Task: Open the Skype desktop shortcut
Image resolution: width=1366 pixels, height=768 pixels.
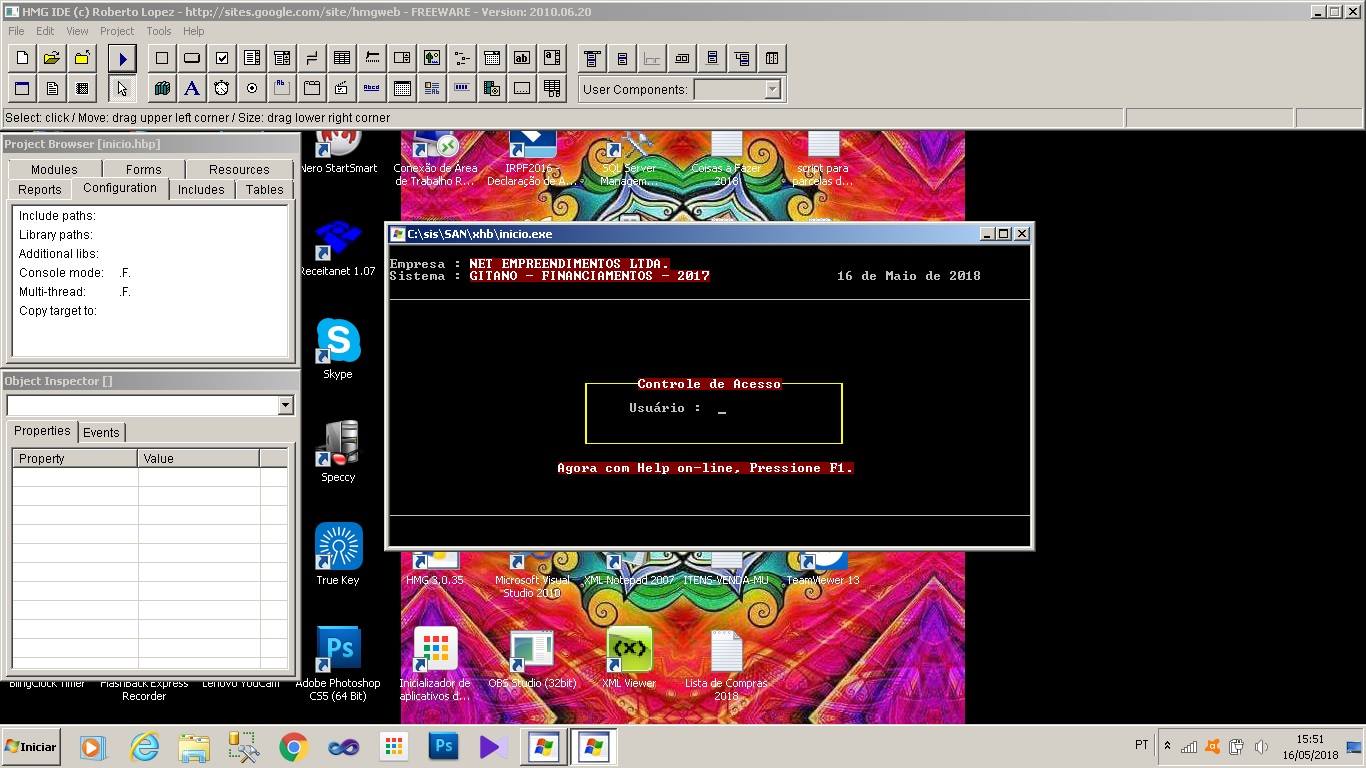Action: tap(338, 349)
